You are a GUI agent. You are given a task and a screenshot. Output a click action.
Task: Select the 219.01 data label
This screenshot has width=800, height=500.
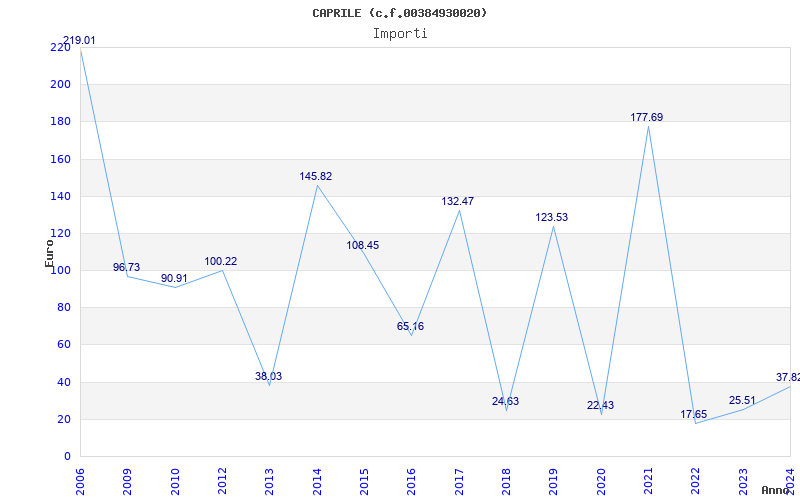(x=79, y=40)
